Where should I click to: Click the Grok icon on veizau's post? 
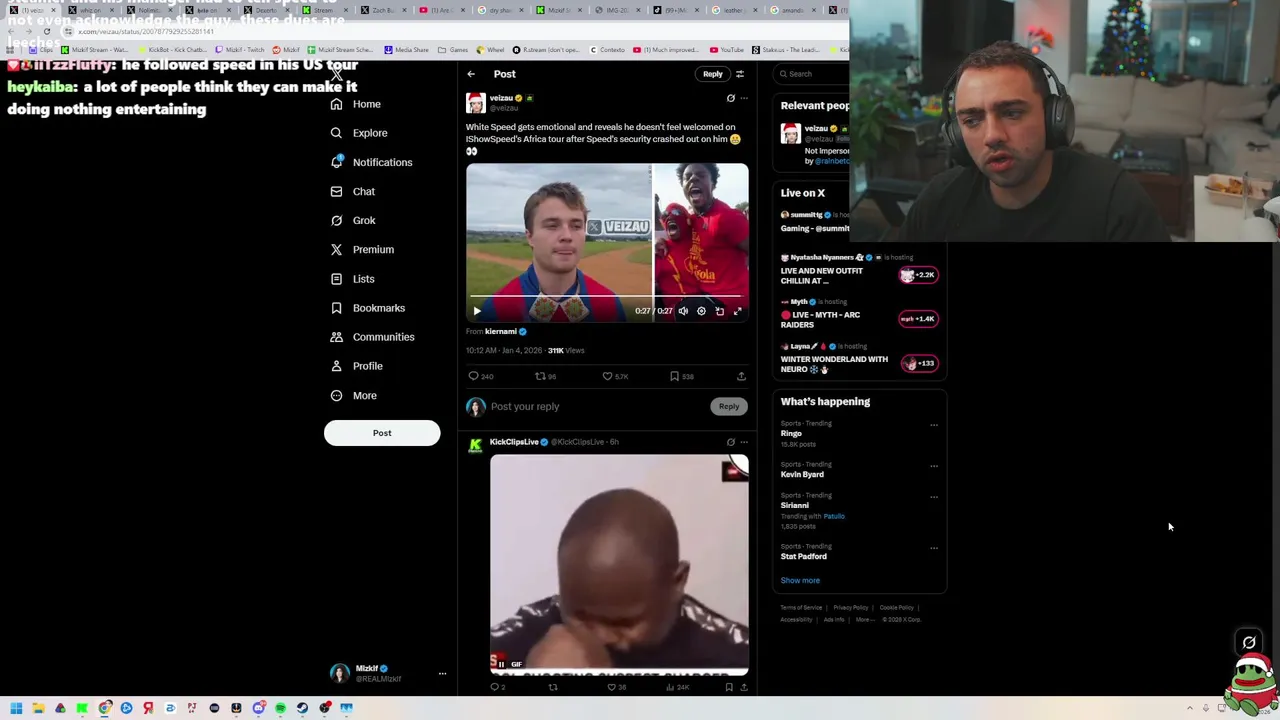730,98
